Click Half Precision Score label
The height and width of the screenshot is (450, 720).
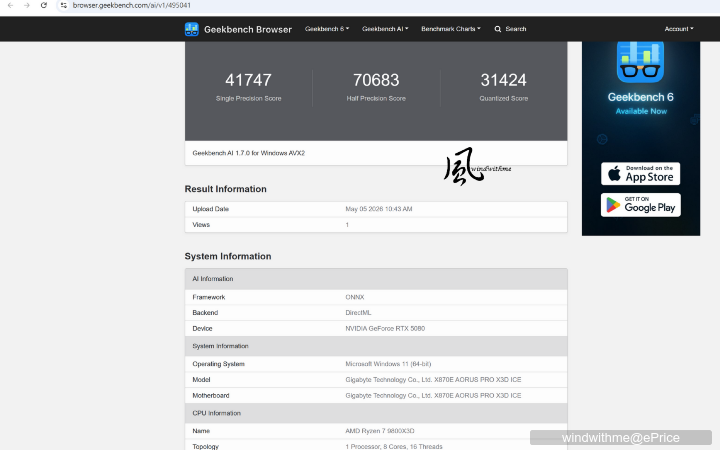pos(376,98)
